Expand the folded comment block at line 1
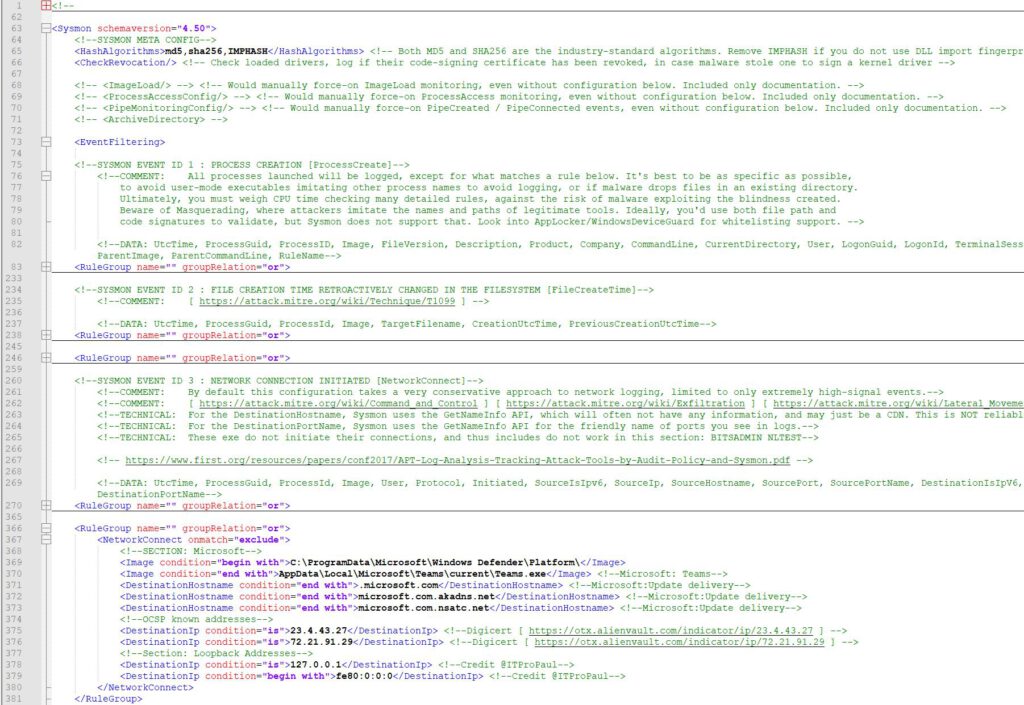This screenshot has width=1024, height=705. pyautogui.click(x=45, y=5)
